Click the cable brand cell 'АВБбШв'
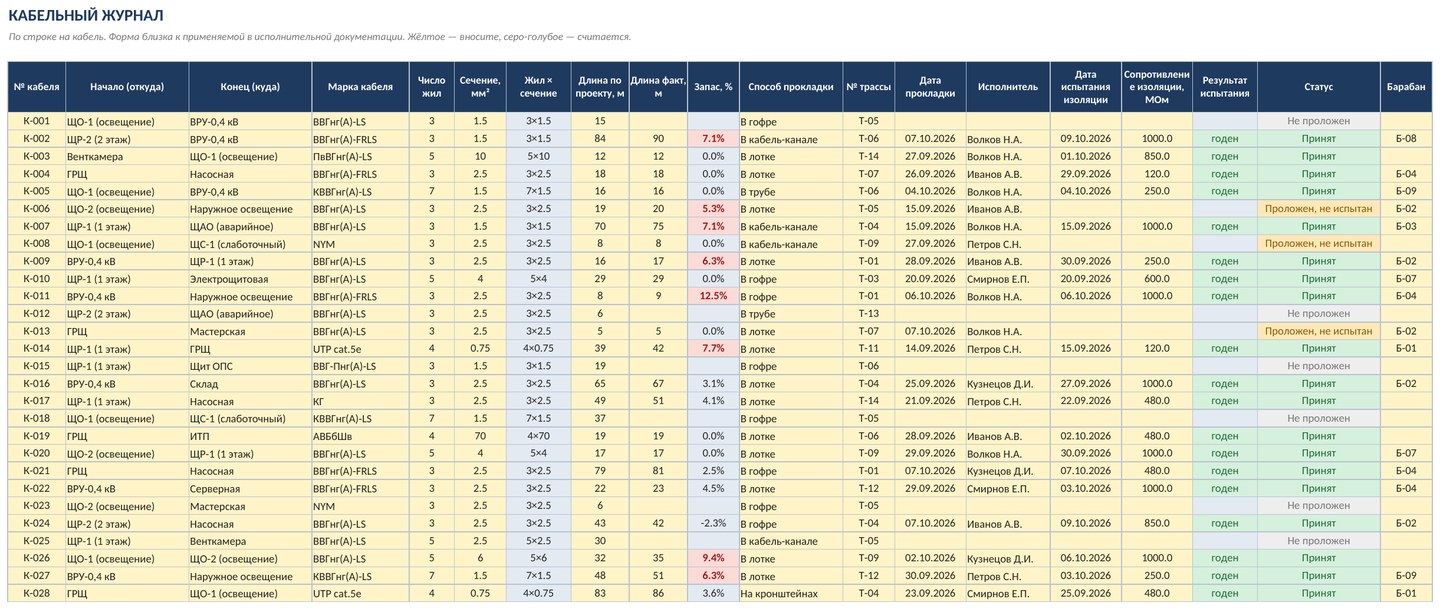 coord(360,436)
